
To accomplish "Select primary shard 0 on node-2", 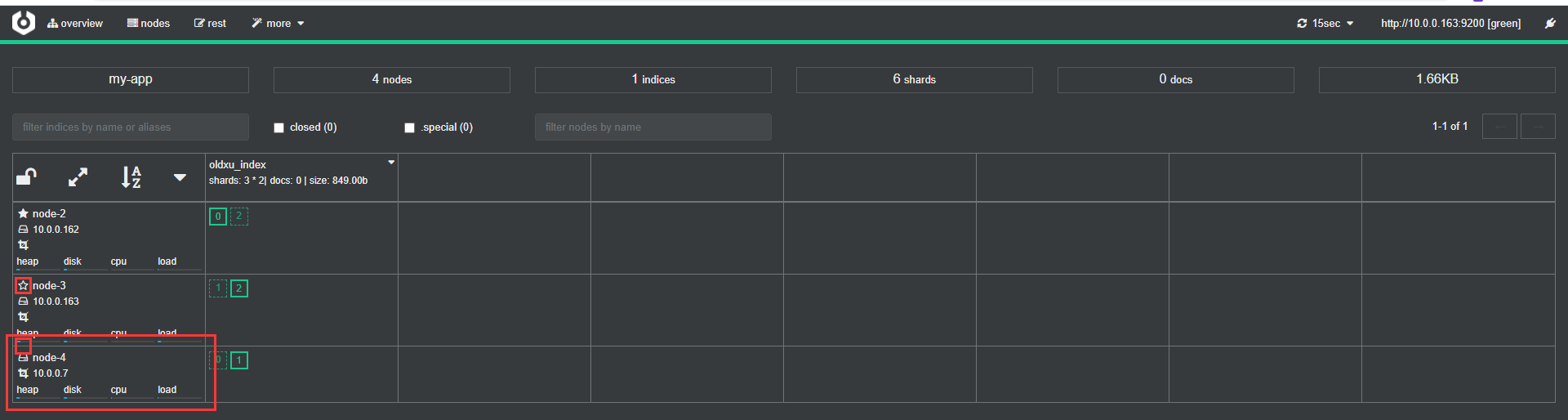I will click(218, 217).
